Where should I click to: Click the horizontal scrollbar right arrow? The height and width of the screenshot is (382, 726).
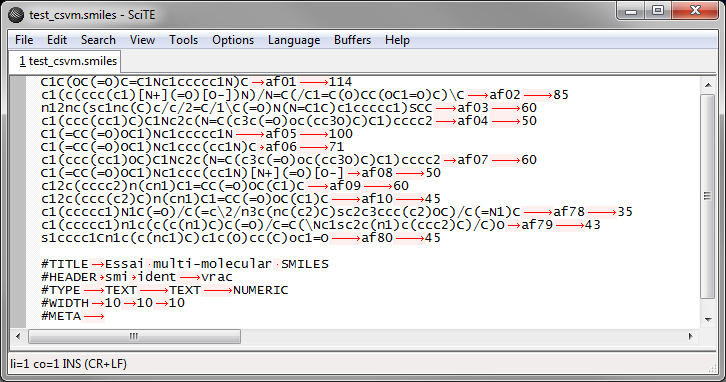pos(691,337)
